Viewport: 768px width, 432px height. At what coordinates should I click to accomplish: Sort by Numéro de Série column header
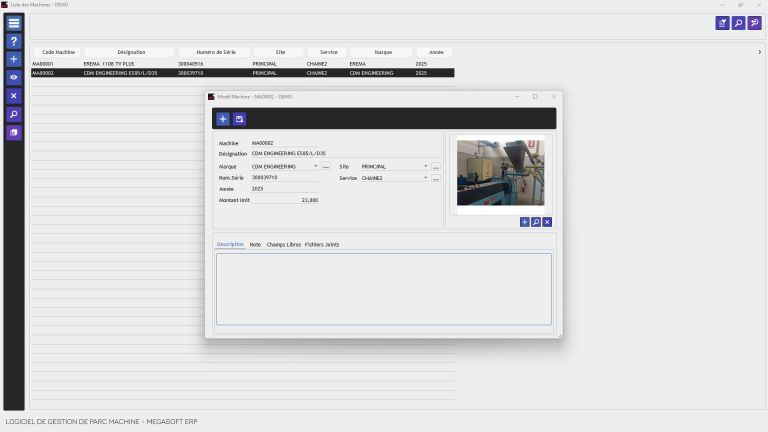click(x=216, y=52)
